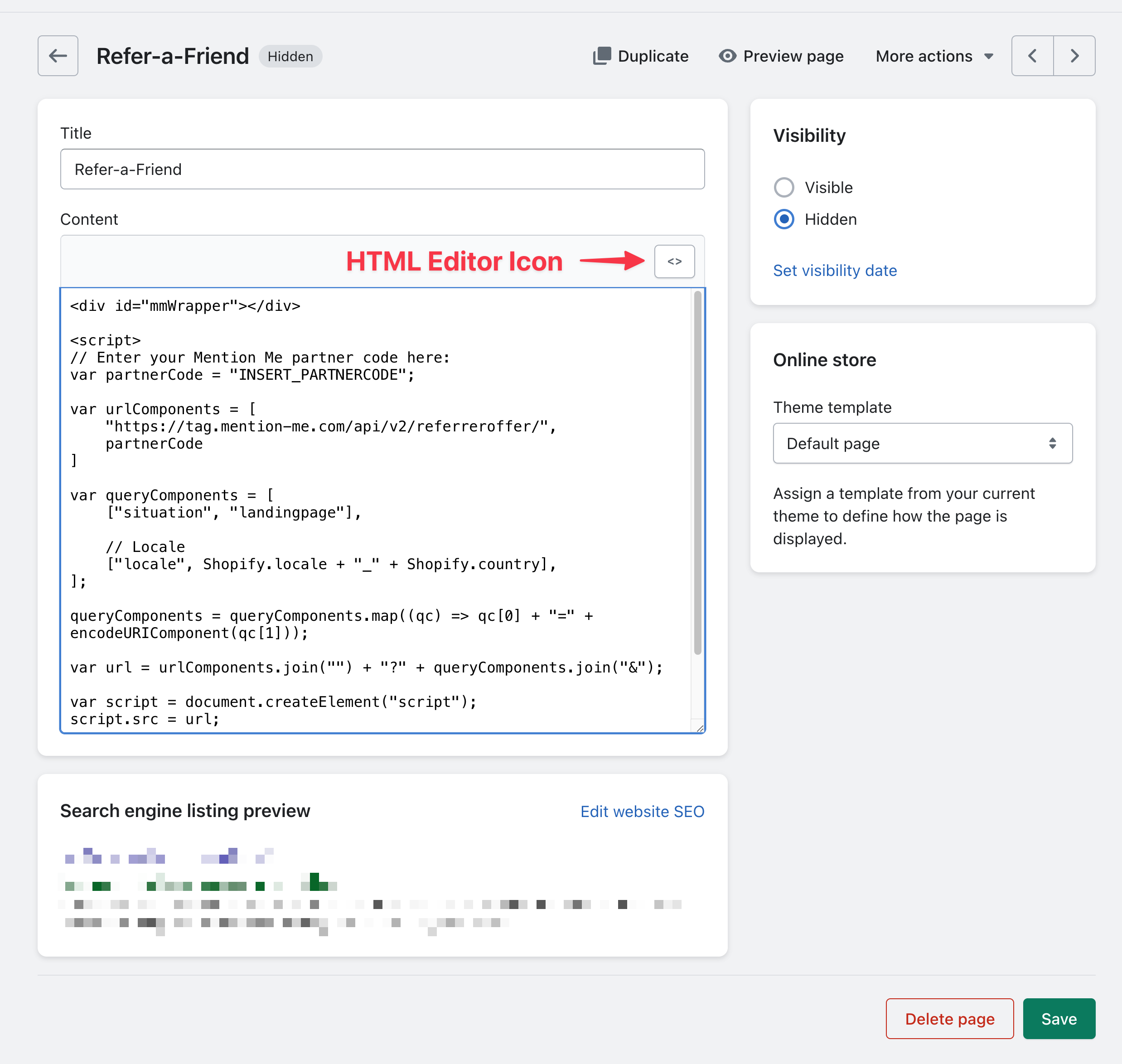The height and width of the screenshot is (1064, 1122).
Task: Duplicate this page
Action: pyautogui.click(x=641, y=56)
